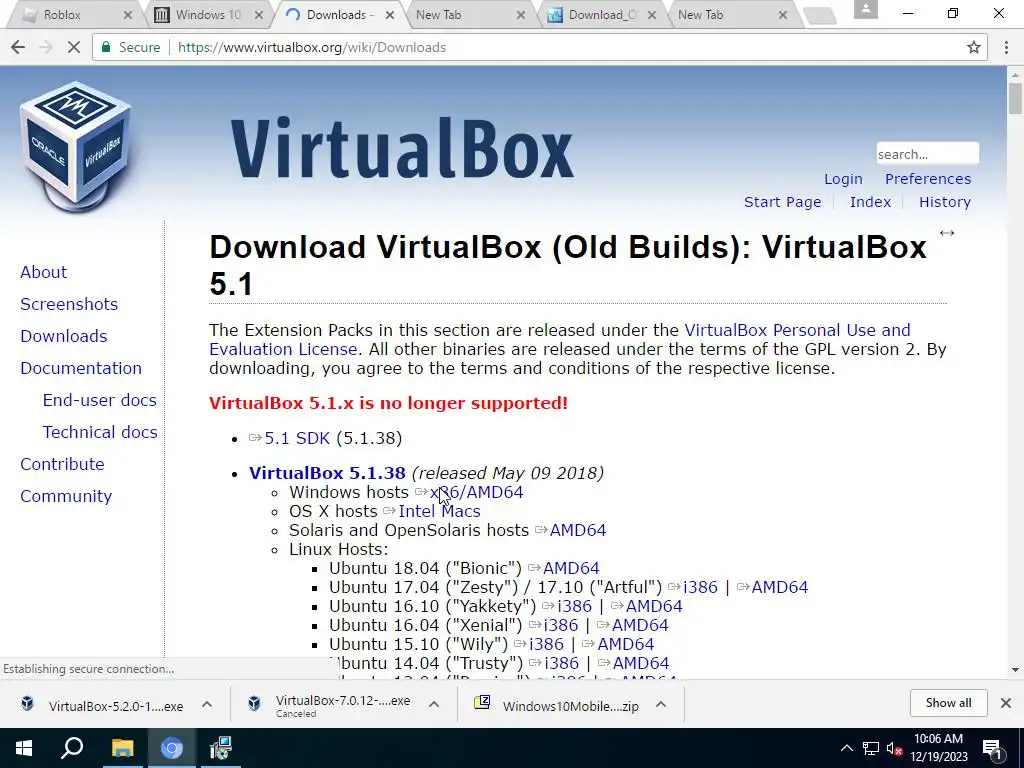Click the browser back arrow

tap(18, 47)
